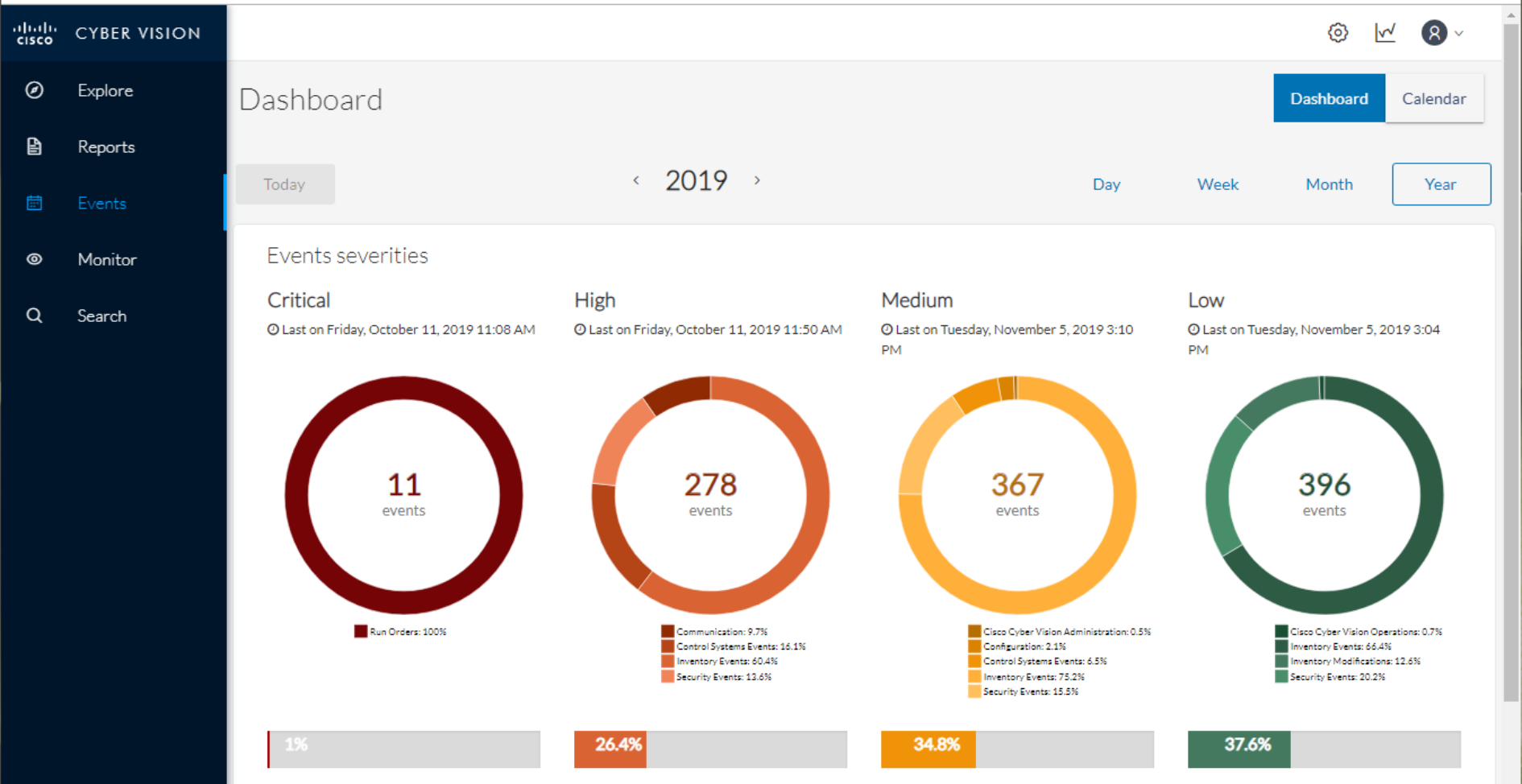Click High Inventory Events 60.4% legend swatch
This screenshot has width=1522, height=784.
pyautogui.click(x=668, y=662)
